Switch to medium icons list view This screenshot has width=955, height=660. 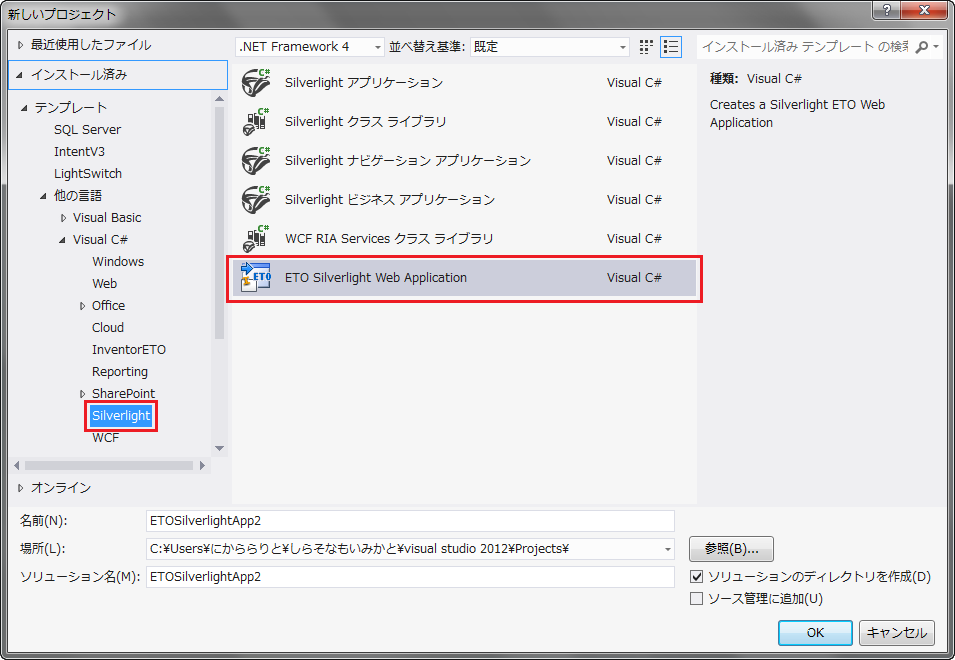(x=671, y=47)
